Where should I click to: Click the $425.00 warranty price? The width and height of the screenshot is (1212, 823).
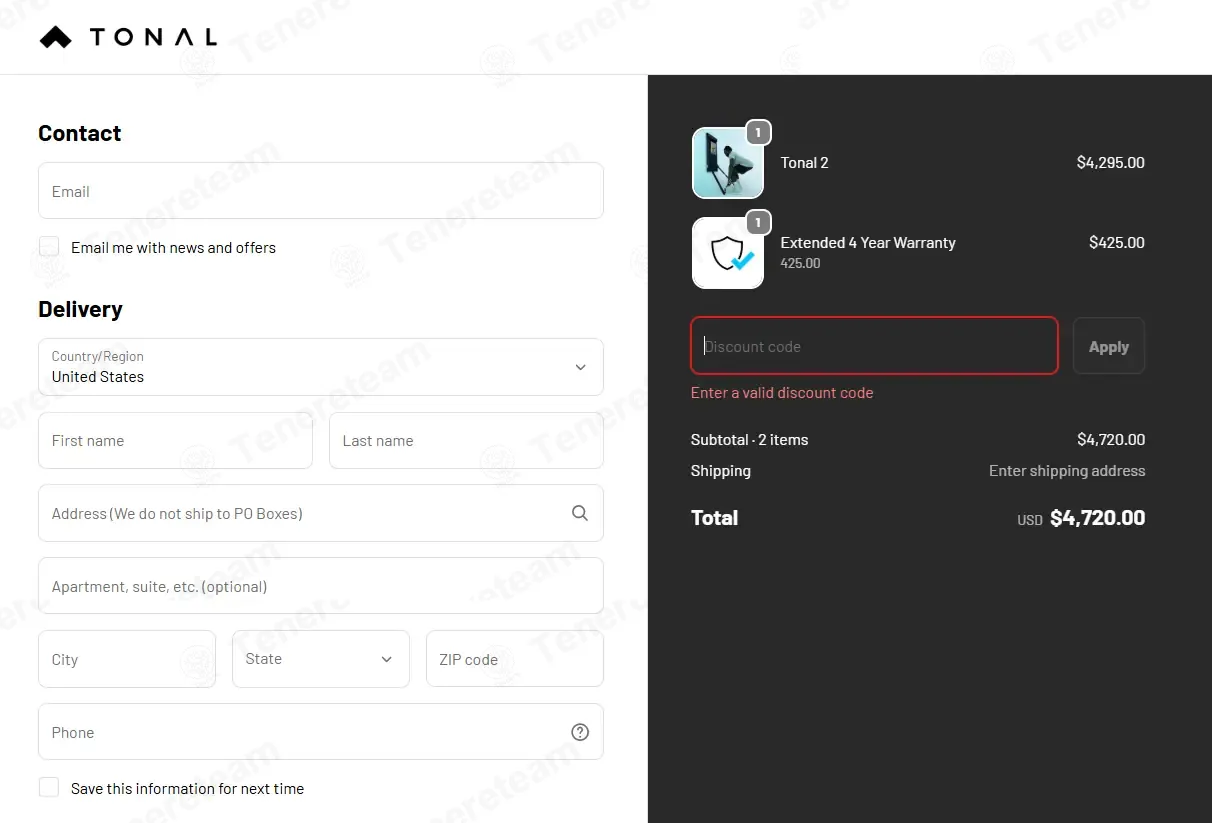(1117, 243)
